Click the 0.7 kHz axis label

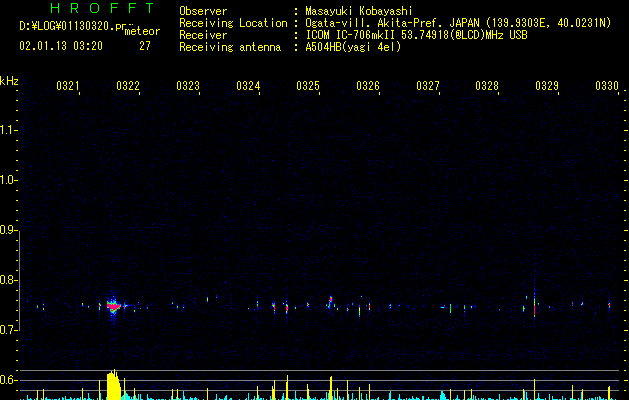click(x=8, y=330)
